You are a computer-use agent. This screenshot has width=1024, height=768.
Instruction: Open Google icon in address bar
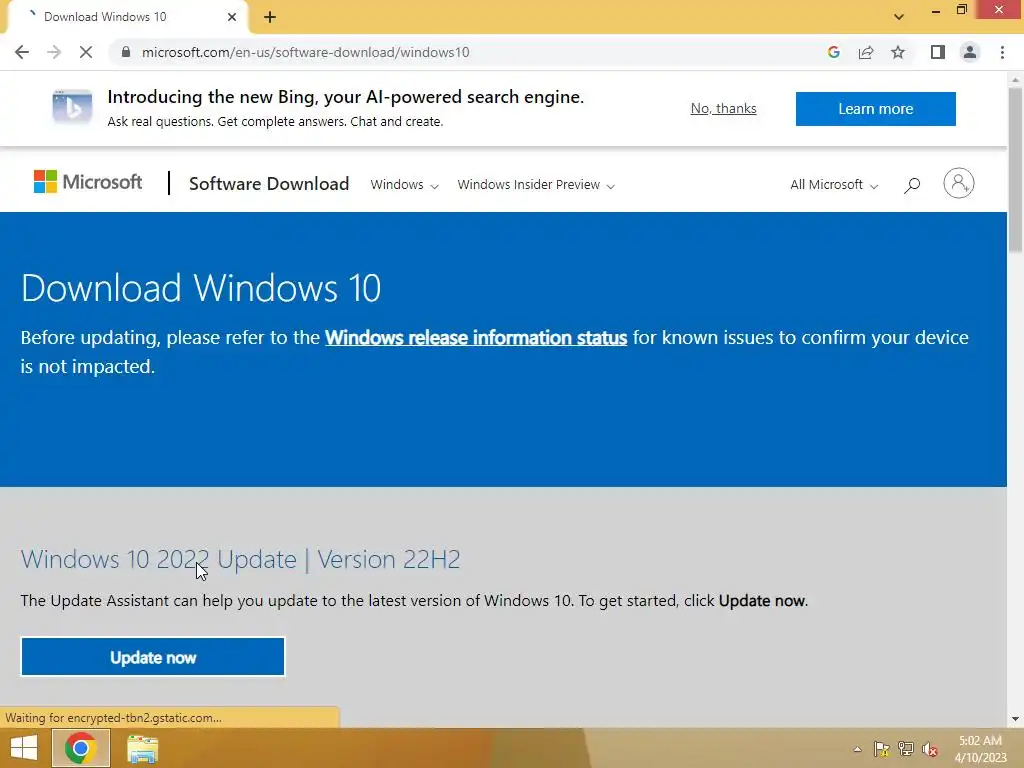click(833, 52)
